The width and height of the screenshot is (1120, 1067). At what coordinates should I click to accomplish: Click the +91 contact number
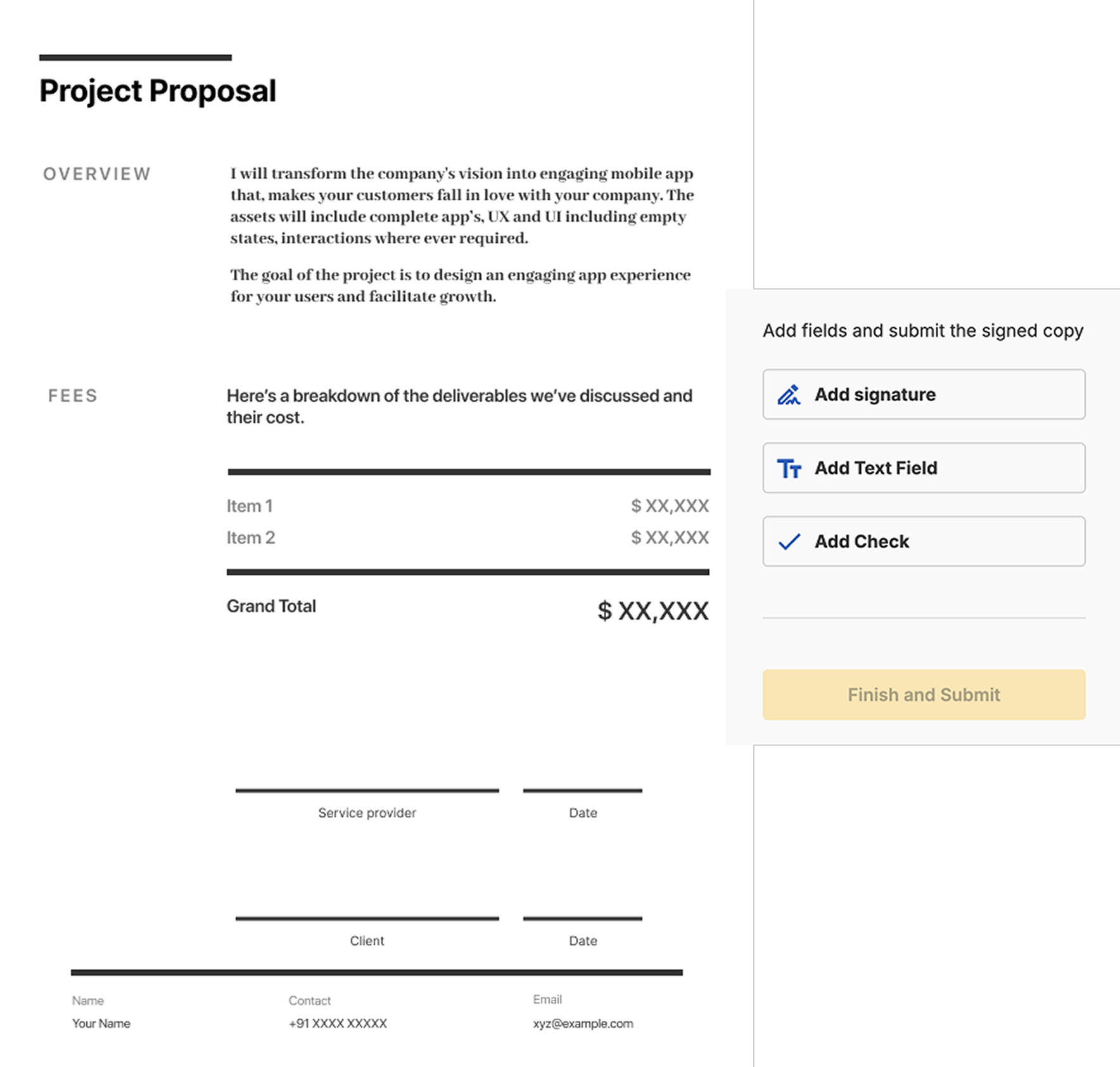point(338,1023)
